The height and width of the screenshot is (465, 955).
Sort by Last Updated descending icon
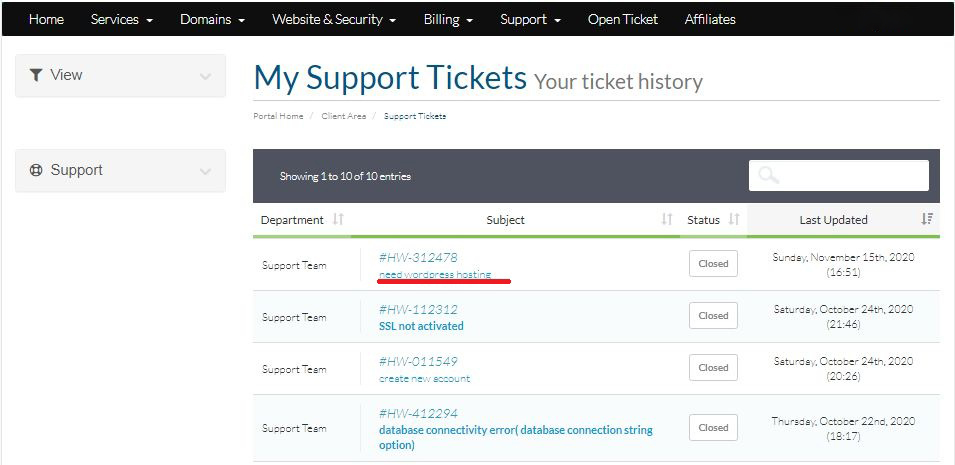(x=927, y=220)
